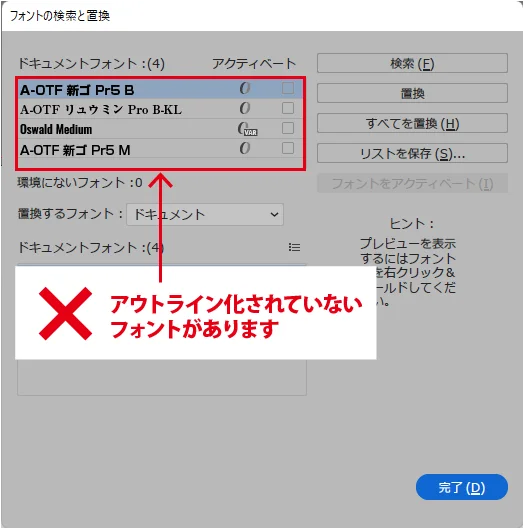The width and height of the screenshot is (523, 528).
Task: Click OpenType icon for A-OTF 新ゴ Pr5 B
Action: click(x=245, y=88)
